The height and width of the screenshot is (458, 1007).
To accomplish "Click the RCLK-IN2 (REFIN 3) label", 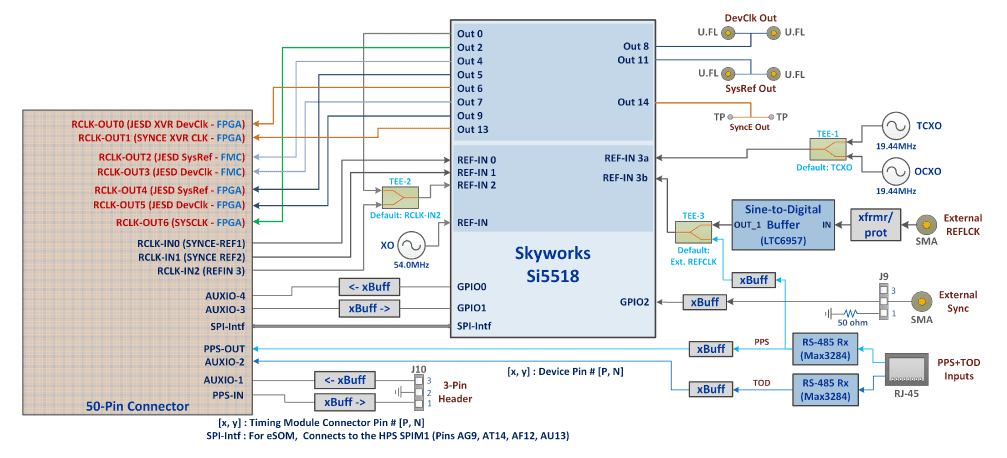I will pos(202,270).
